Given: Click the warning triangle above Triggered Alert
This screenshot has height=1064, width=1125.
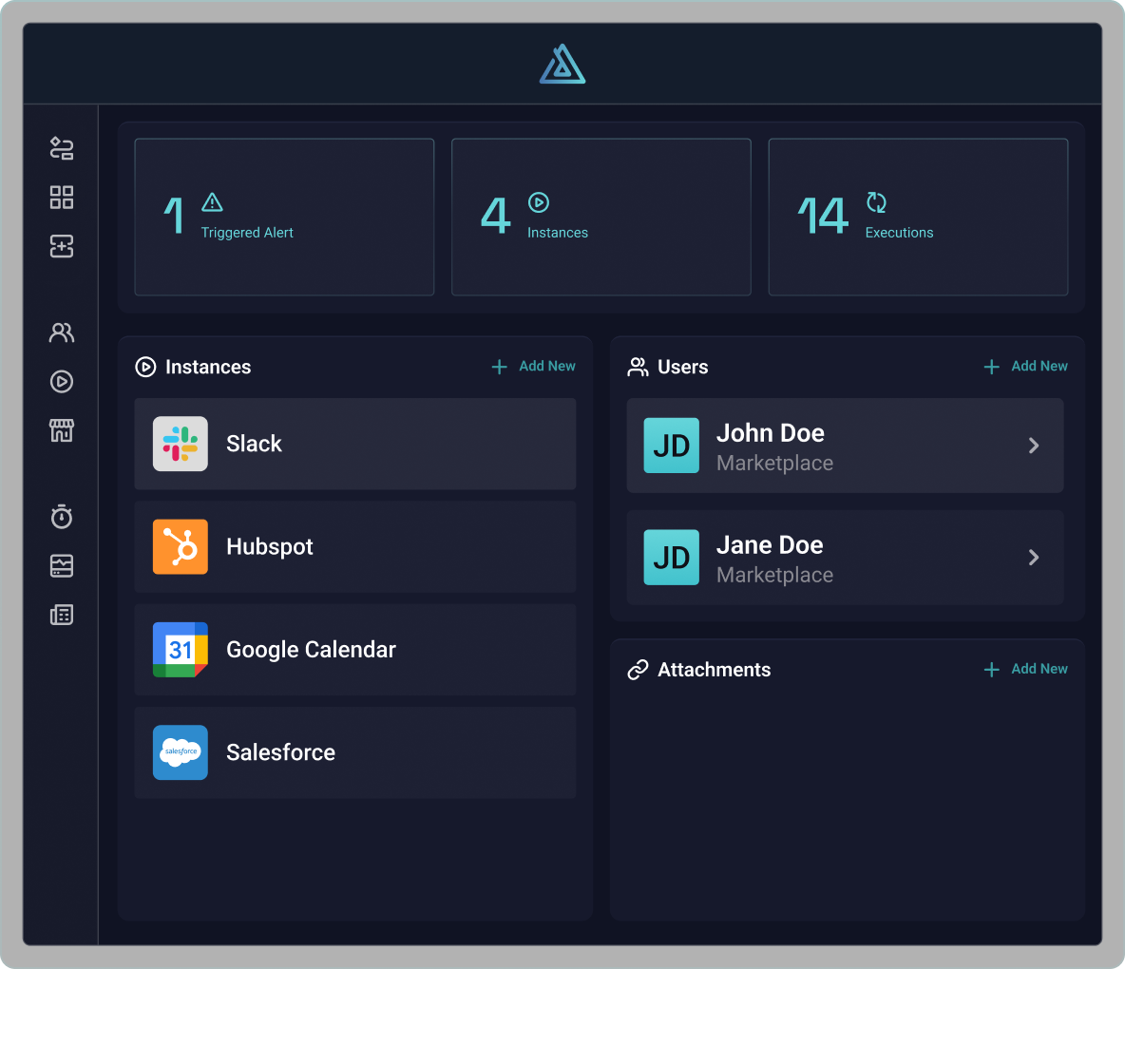Looking at the screenshot, I should coord(213,202).
